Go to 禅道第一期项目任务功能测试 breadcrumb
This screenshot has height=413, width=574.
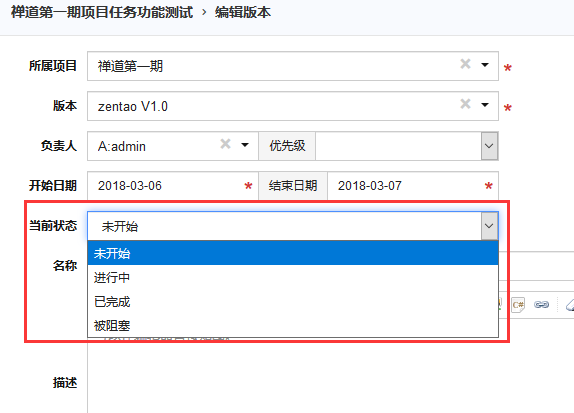click(102, 12)
